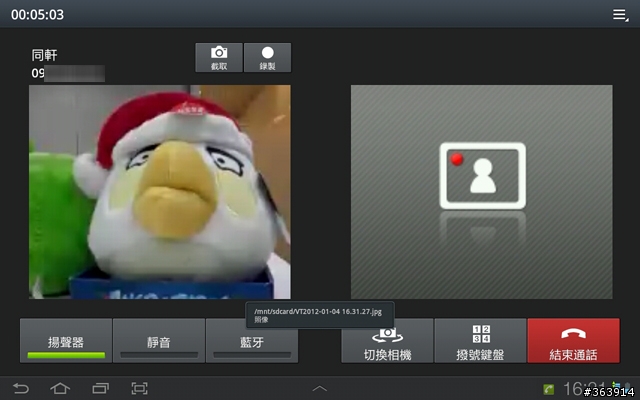The width and height of the screenshot is (640, 400).
Task: Start recording with the 錄製 button
Action: (x=267, y=58)
